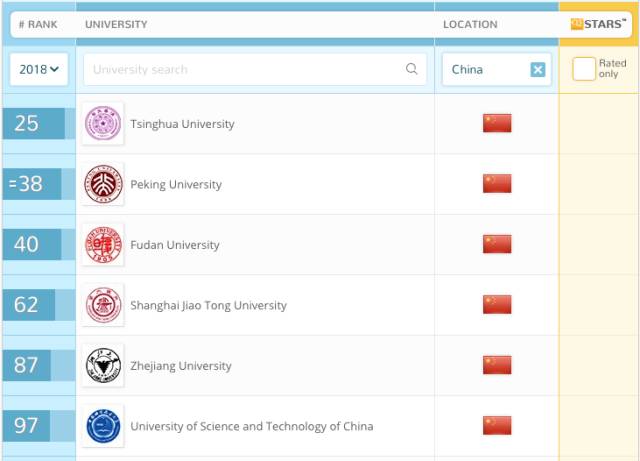640x461 pixels.
Task: Click the search magnifier icon
Action: click(x=412, y=69)
